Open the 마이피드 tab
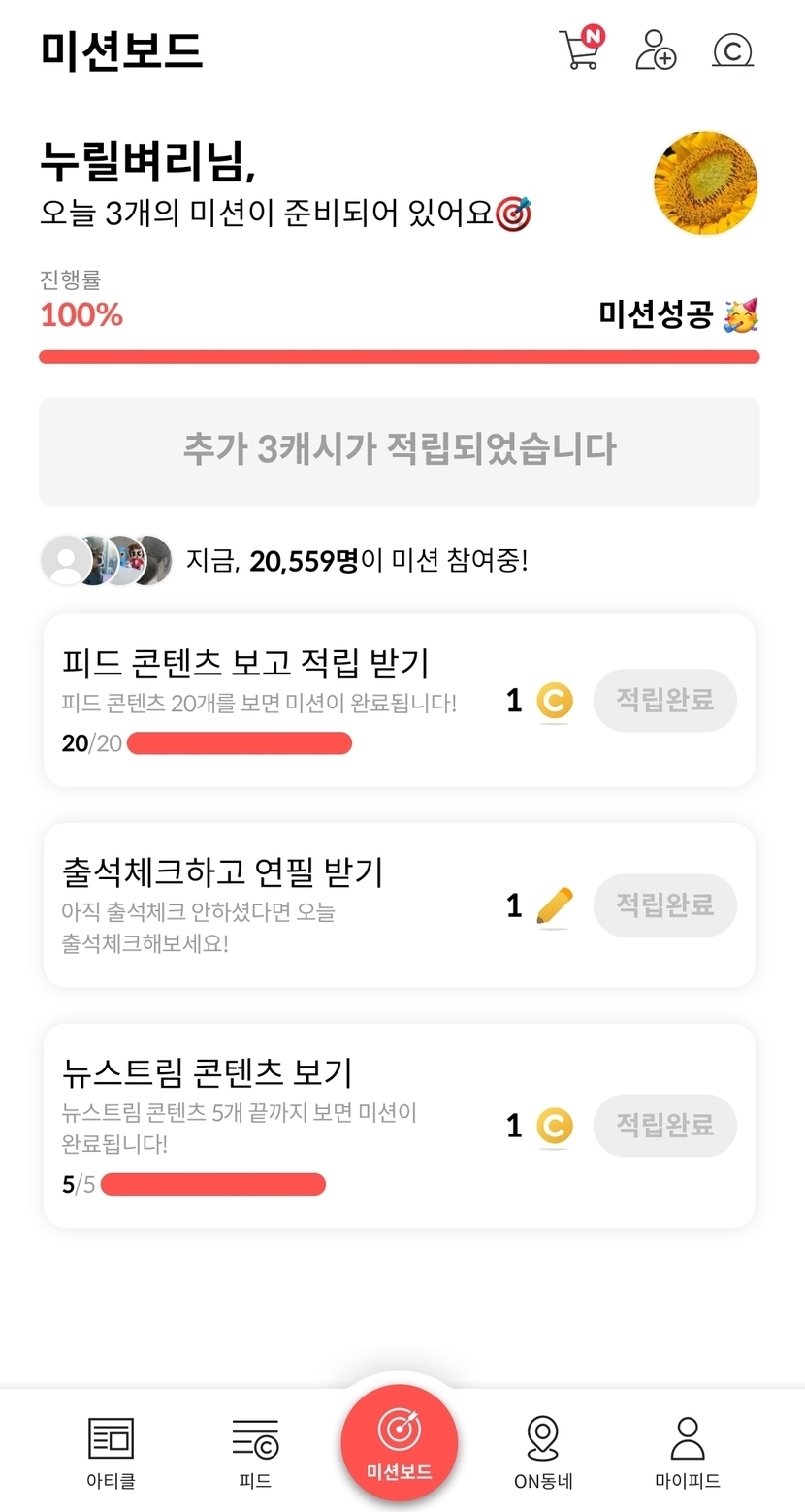 click(x=687, y=1452)
